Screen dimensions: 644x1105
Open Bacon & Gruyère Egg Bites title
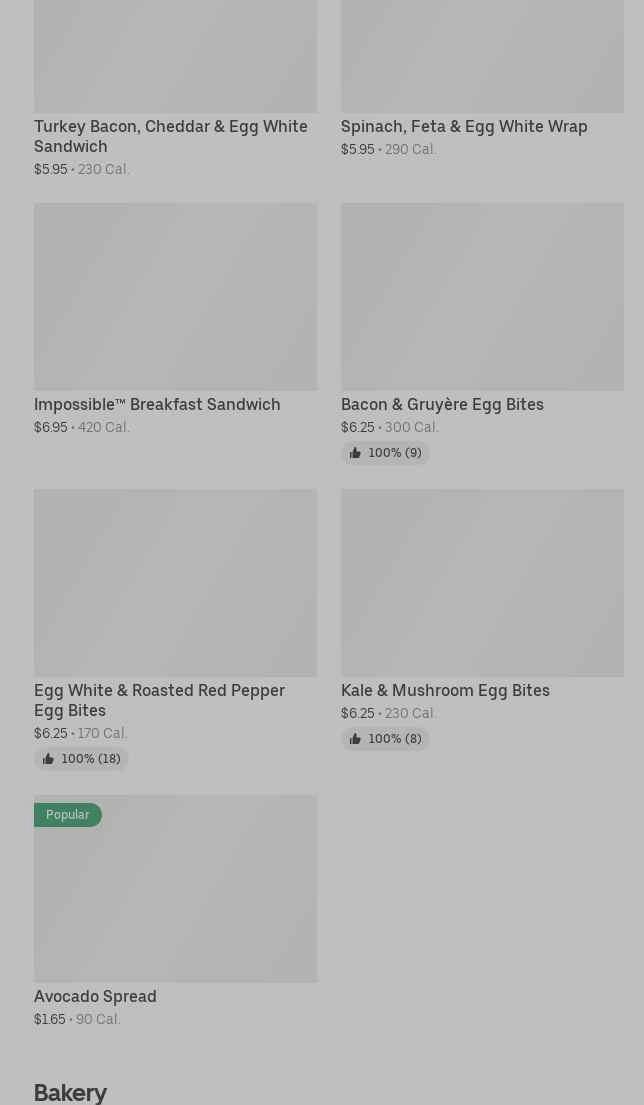tap(442, 405)
